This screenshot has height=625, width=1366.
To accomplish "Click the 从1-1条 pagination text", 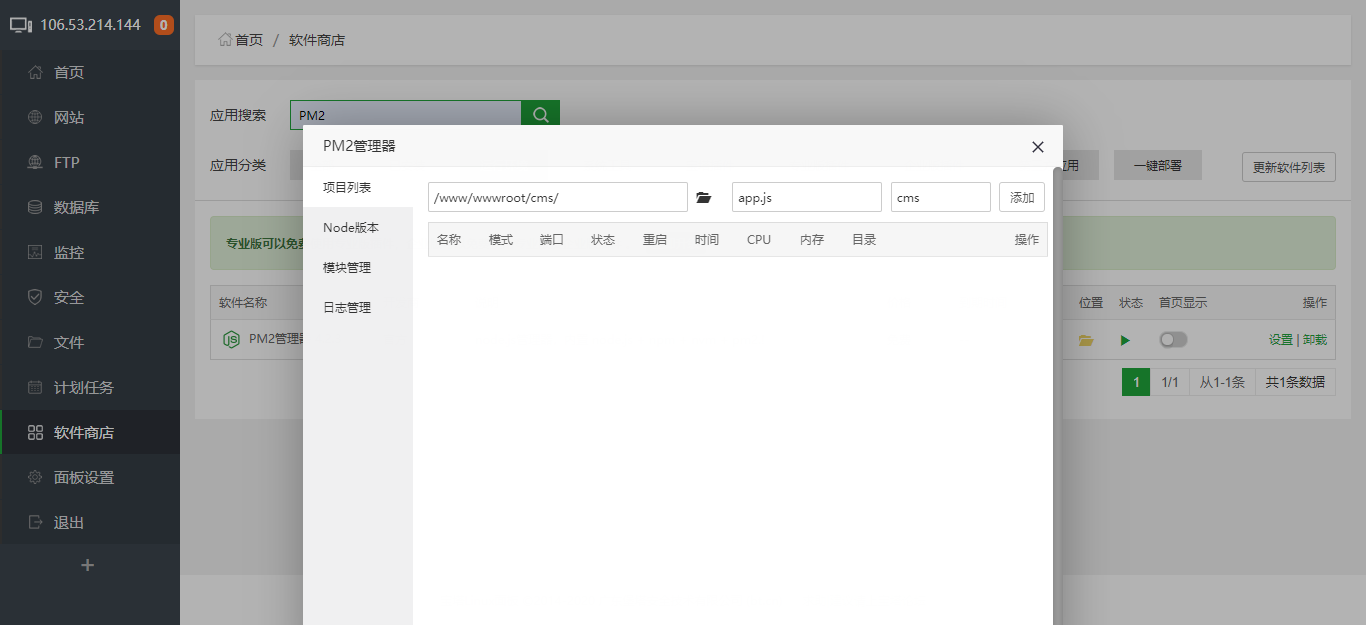I will point(1222,382).
